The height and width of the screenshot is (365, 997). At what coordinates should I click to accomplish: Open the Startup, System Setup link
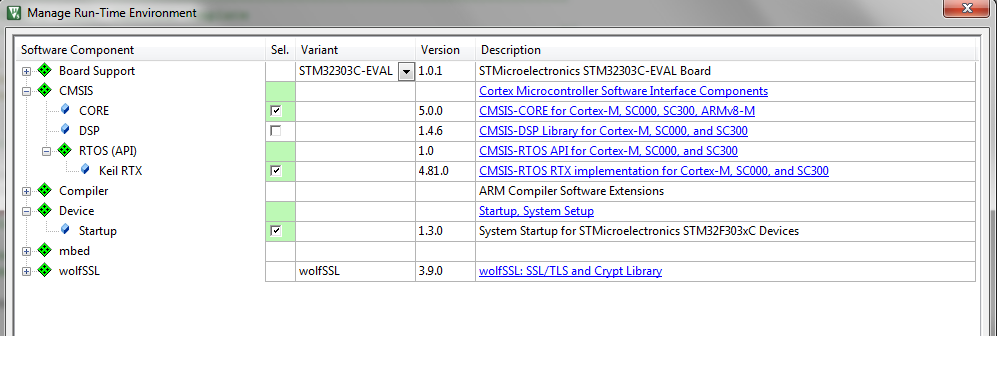point(536,211)
